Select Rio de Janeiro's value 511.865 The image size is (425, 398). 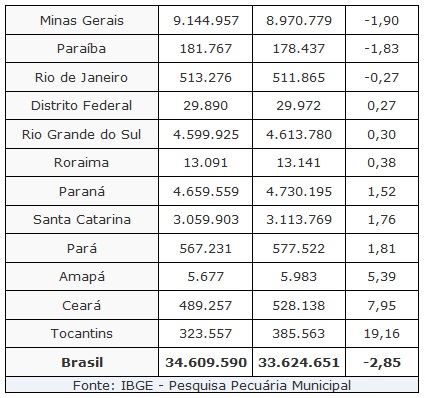tap(299, 77)
